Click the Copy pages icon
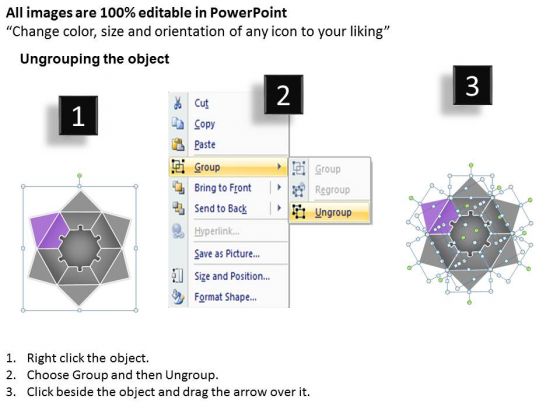 [178, 124]
